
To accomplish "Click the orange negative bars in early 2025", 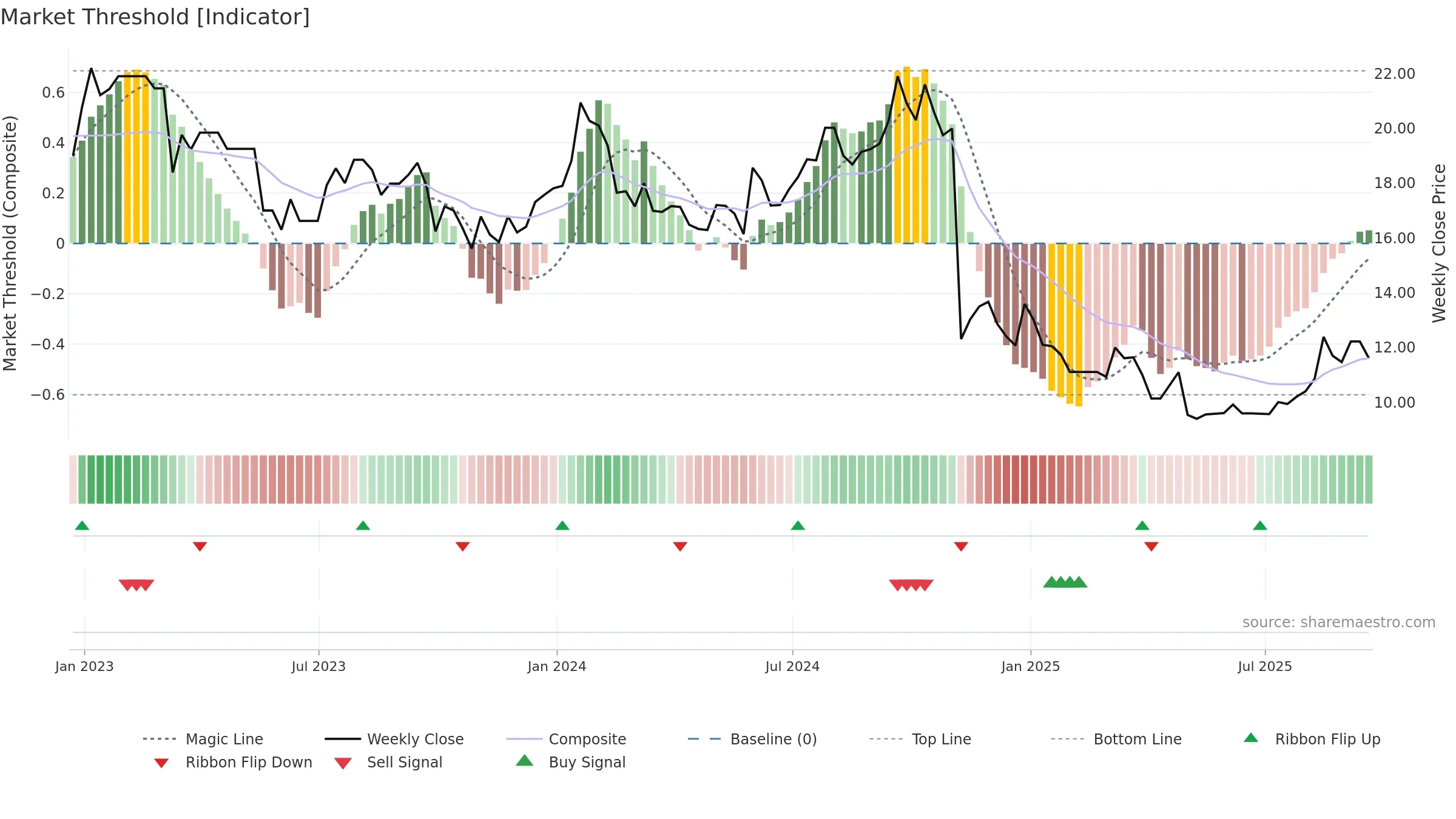I will pyautogui.click(x=1065, y=325).
